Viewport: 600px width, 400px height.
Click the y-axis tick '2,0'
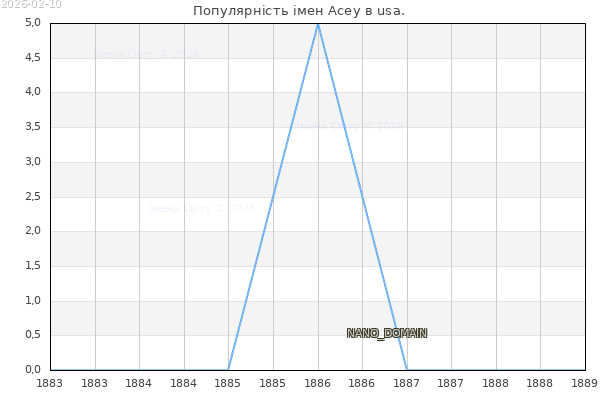pyautogui.click(x=33, y=231)
